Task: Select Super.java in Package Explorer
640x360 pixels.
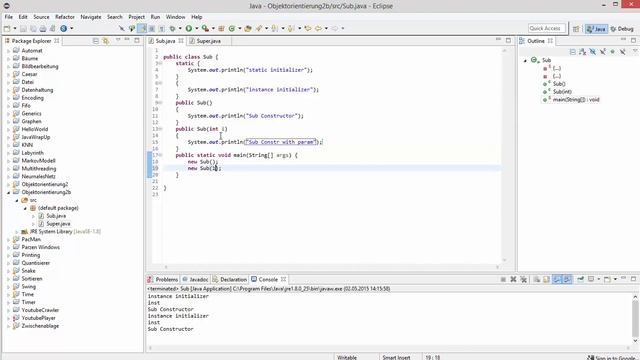Action: [x=58, y=224]
